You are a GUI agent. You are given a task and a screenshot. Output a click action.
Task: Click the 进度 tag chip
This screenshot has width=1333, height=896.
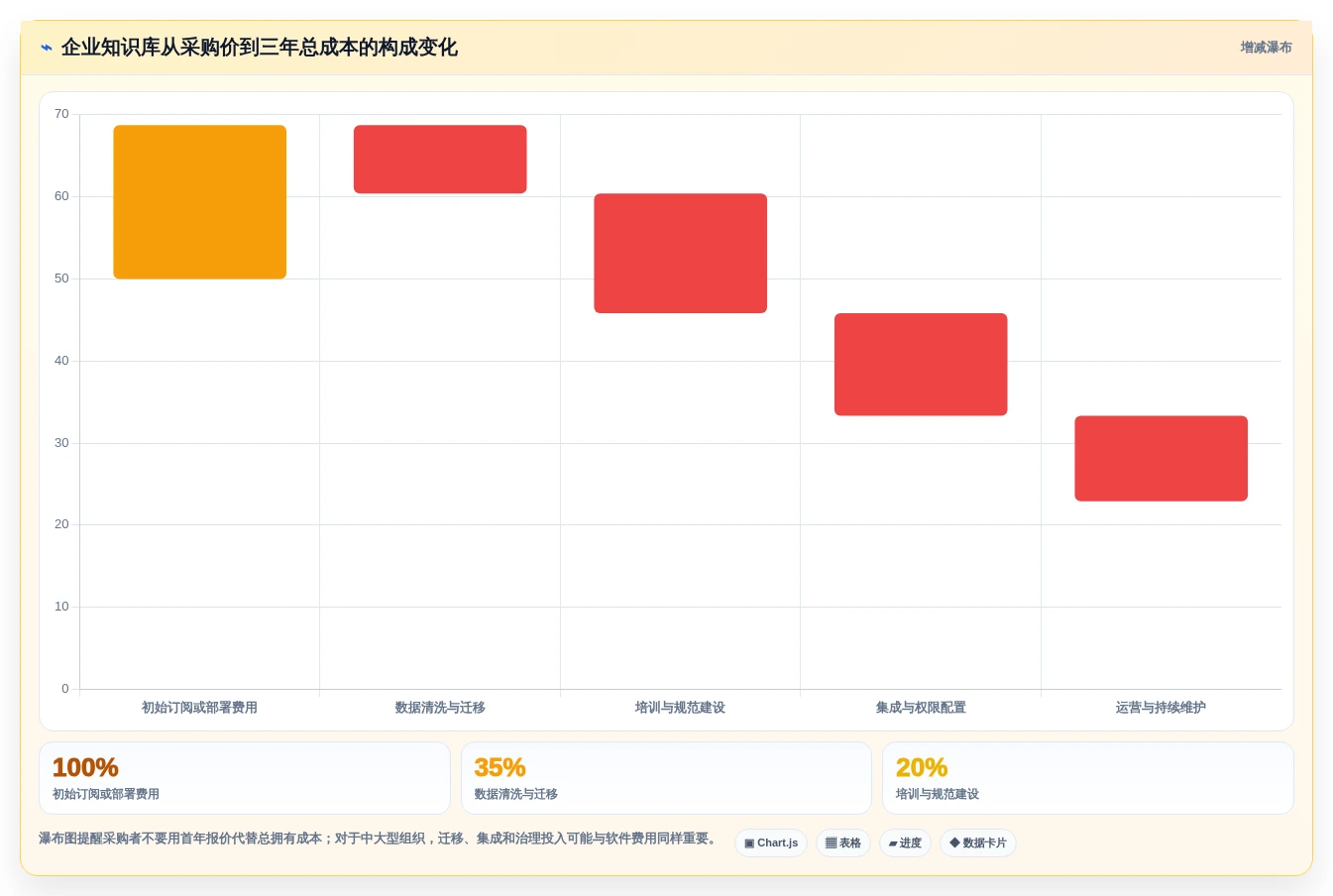tap(905, 843)
